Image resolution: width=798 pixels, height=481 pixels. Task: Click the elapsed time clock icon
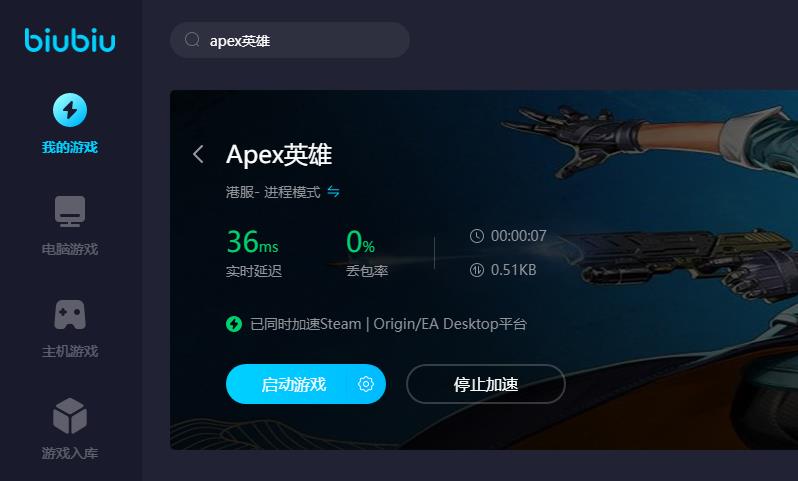point(477,236)
